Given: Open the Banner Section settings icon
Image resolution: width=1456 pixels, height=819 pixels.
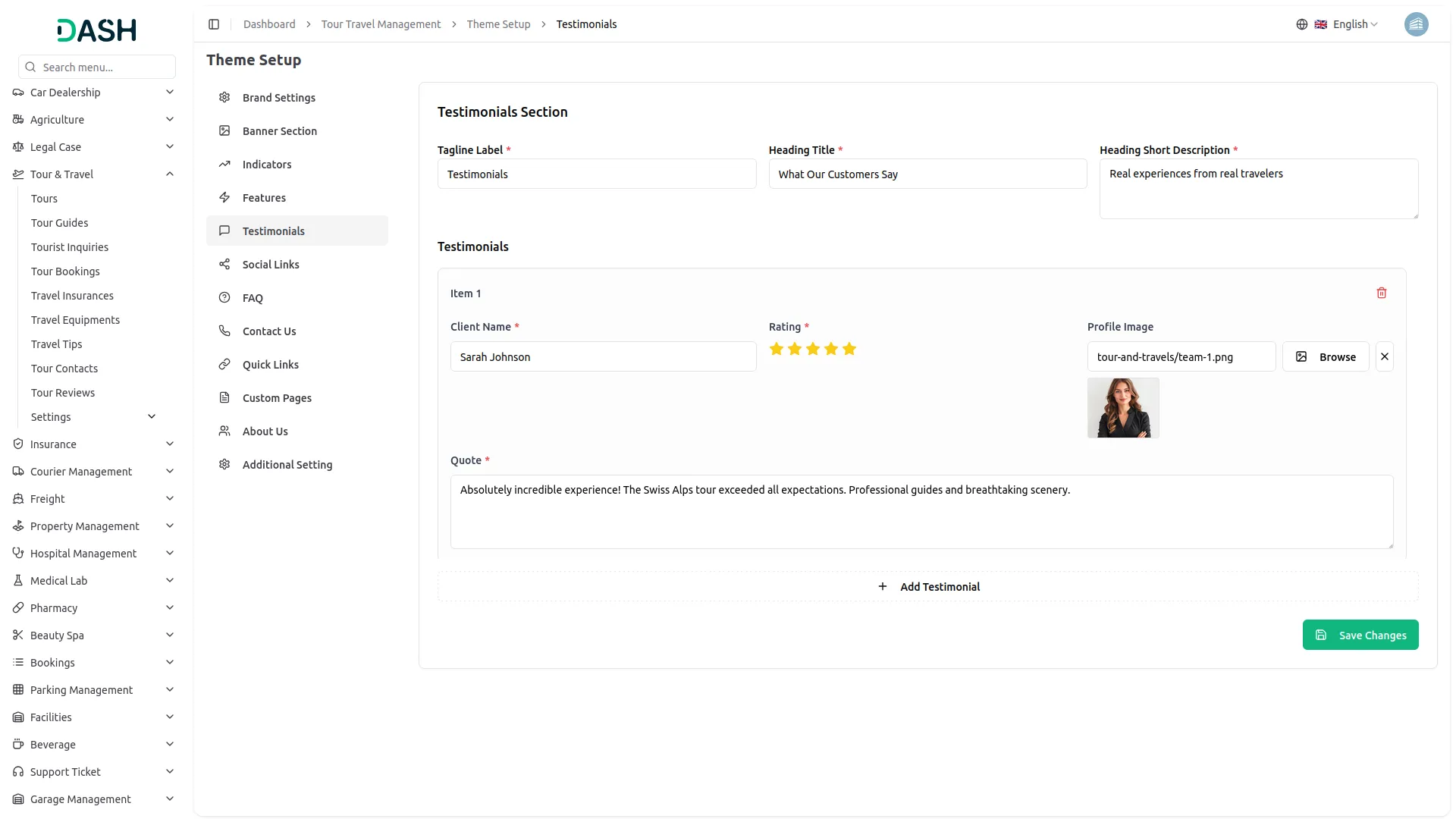Looking at the screenshot, I should coord(224,130).
